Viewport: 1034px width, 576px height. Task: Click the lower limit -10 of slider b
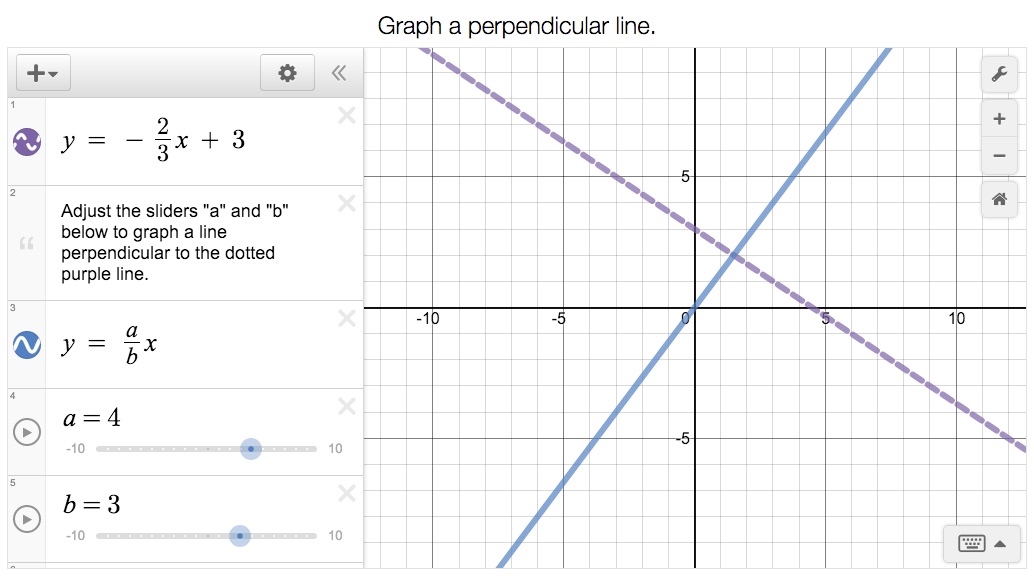[x=75, y=536]
